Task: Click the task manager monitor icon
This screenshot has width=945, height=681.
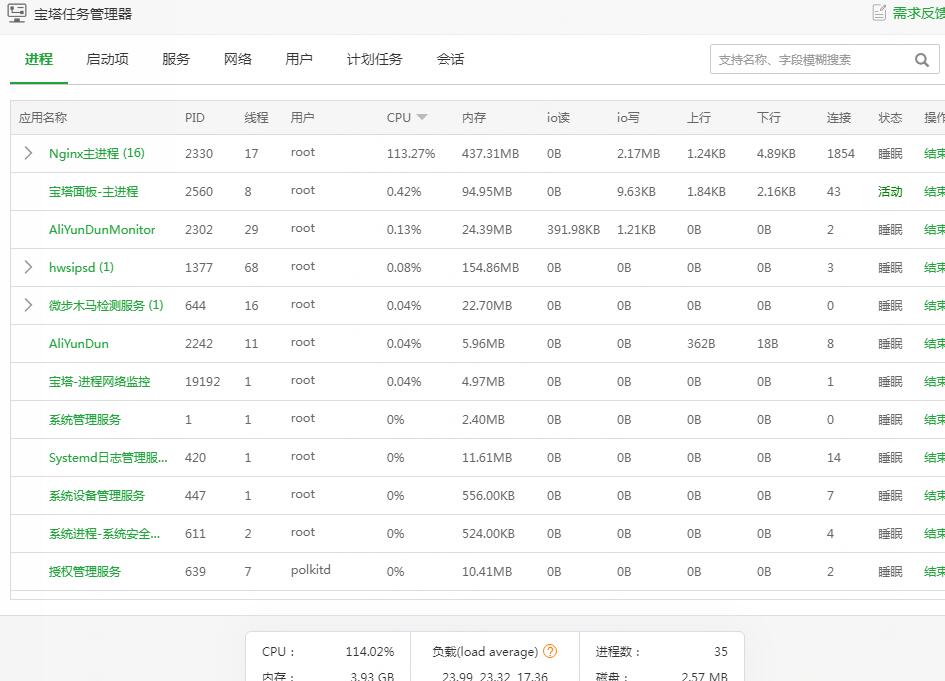Action: pos(17,13)
